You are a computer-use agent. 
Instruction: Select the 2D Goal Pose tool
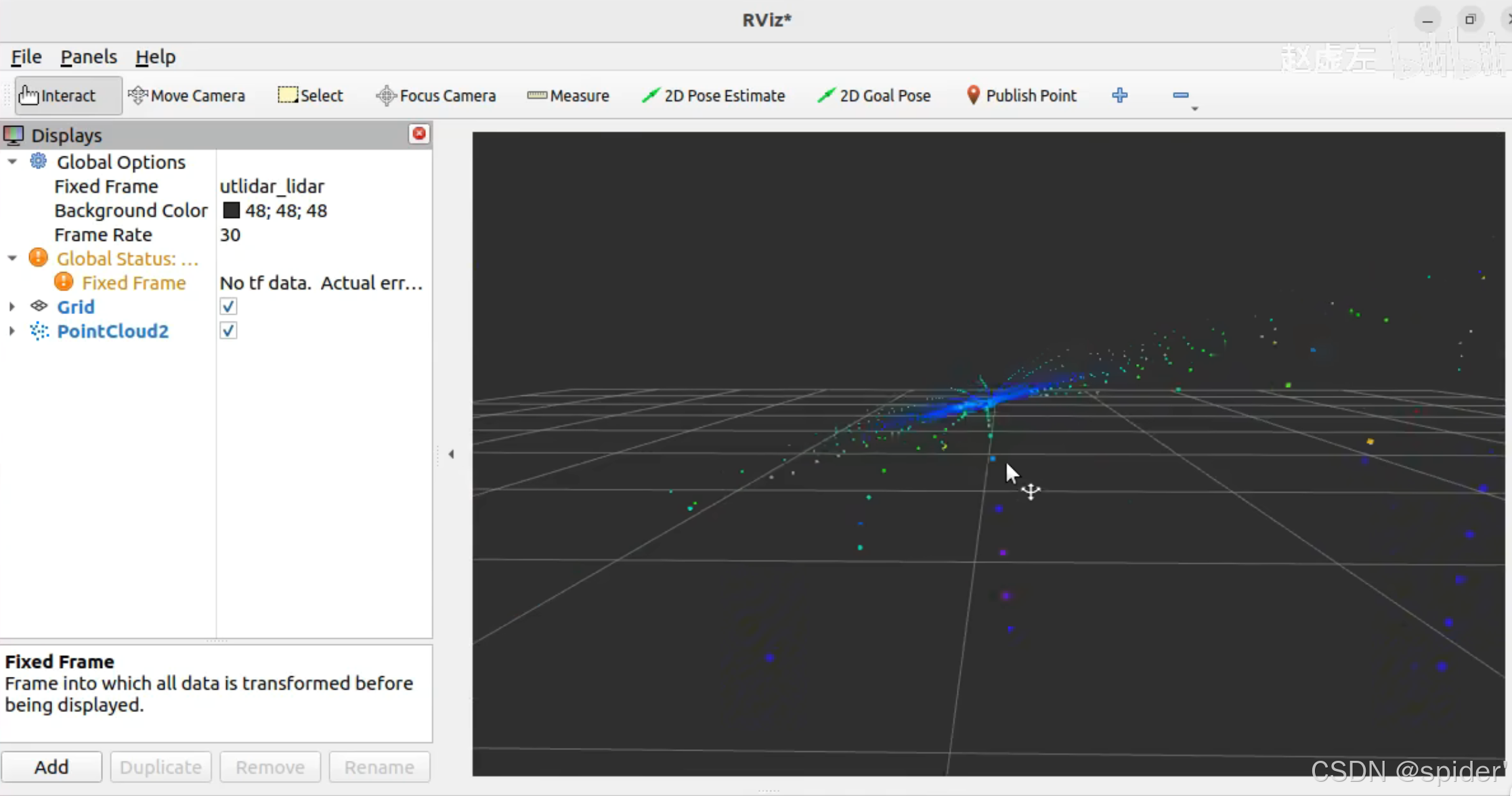click(x=874, y=95)
